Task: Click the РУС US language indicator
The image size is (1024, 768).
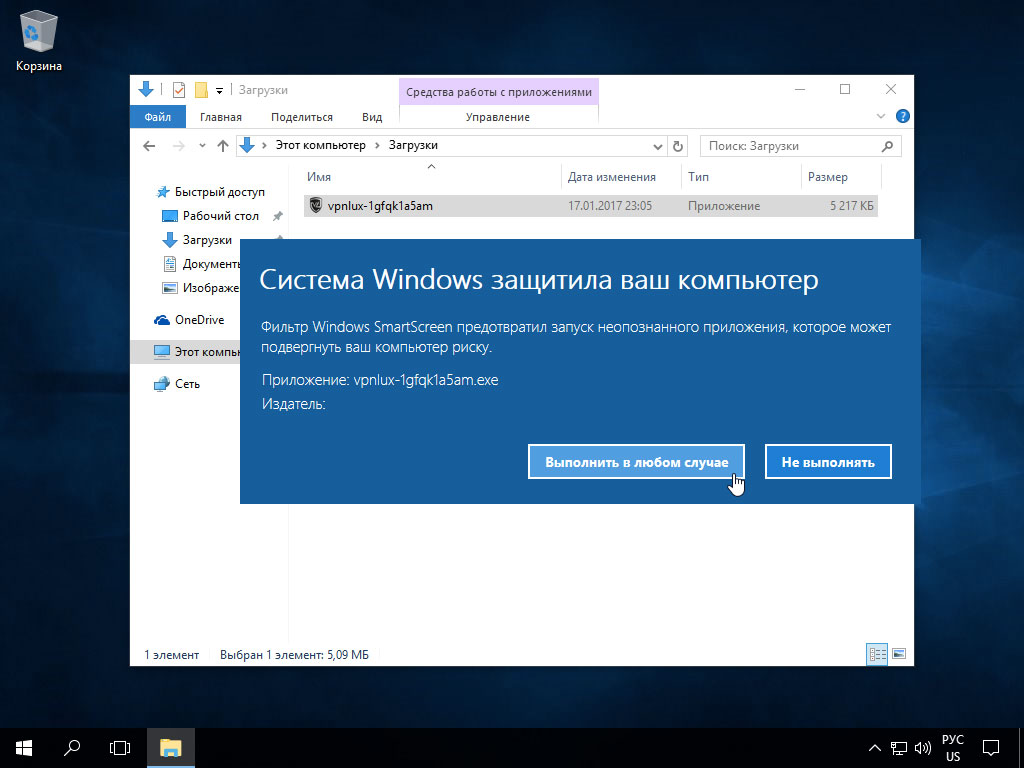Action: [x=953, y=748]
